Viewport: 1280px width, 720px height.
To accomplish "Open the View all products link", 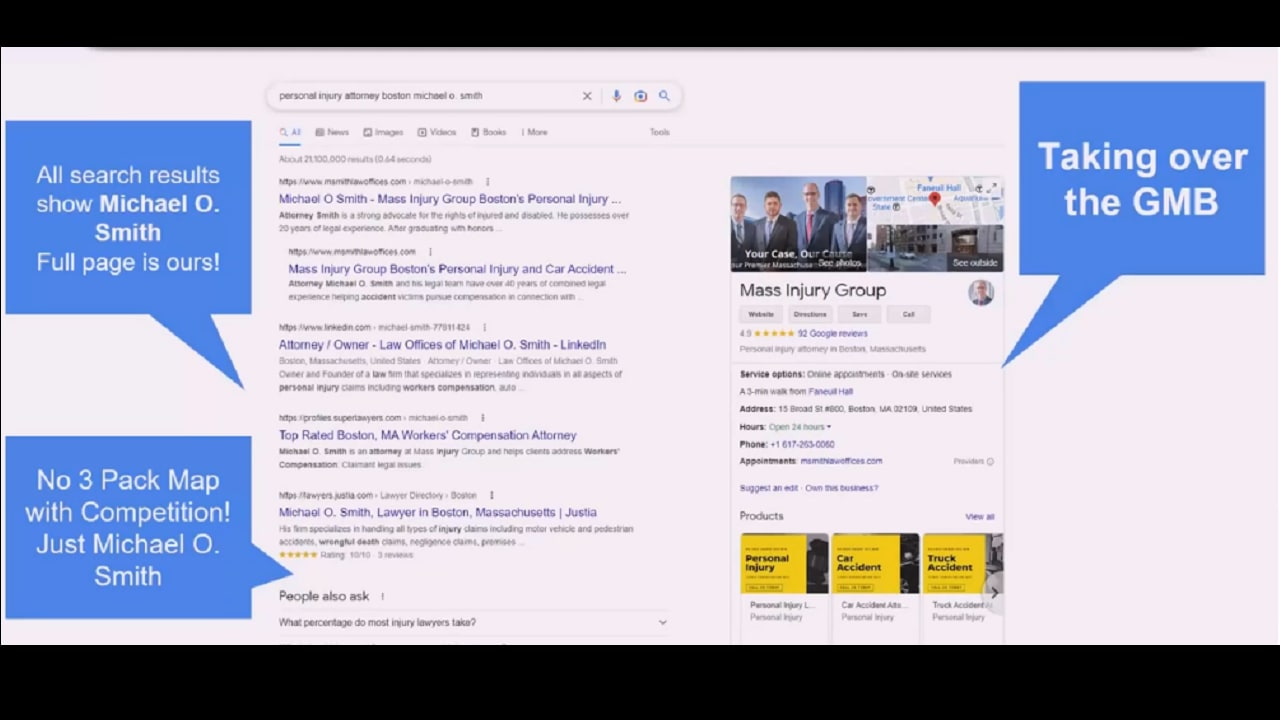I will [978, 516].
